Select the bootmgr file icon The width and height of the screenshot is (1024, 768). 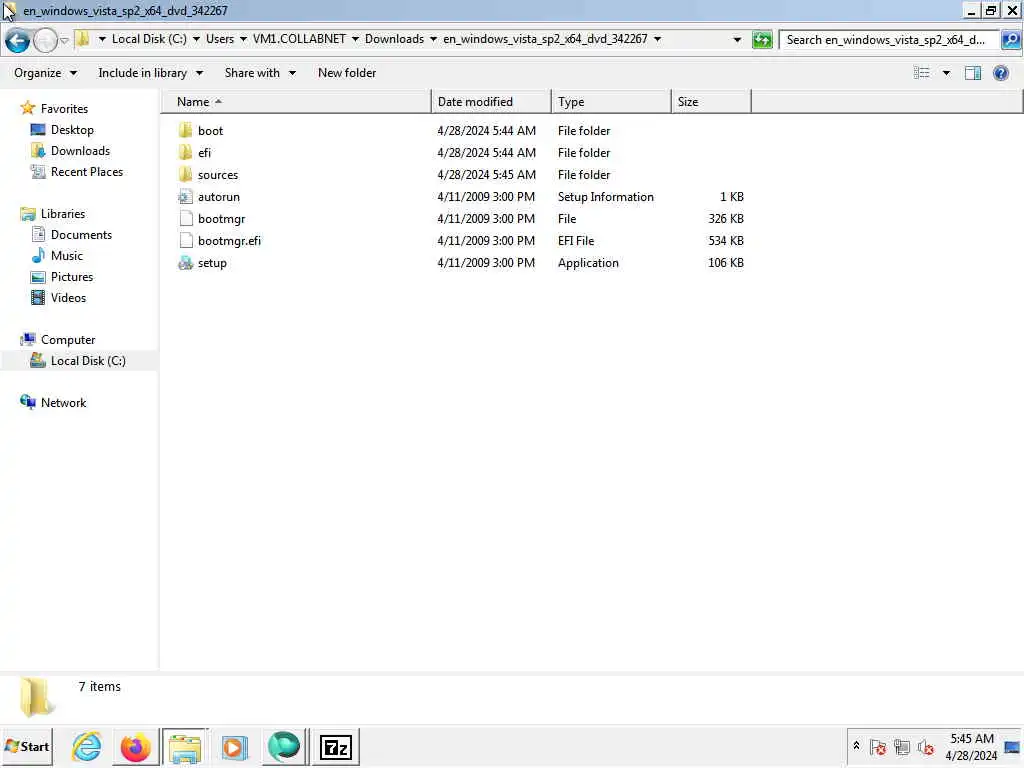point(185,219)
